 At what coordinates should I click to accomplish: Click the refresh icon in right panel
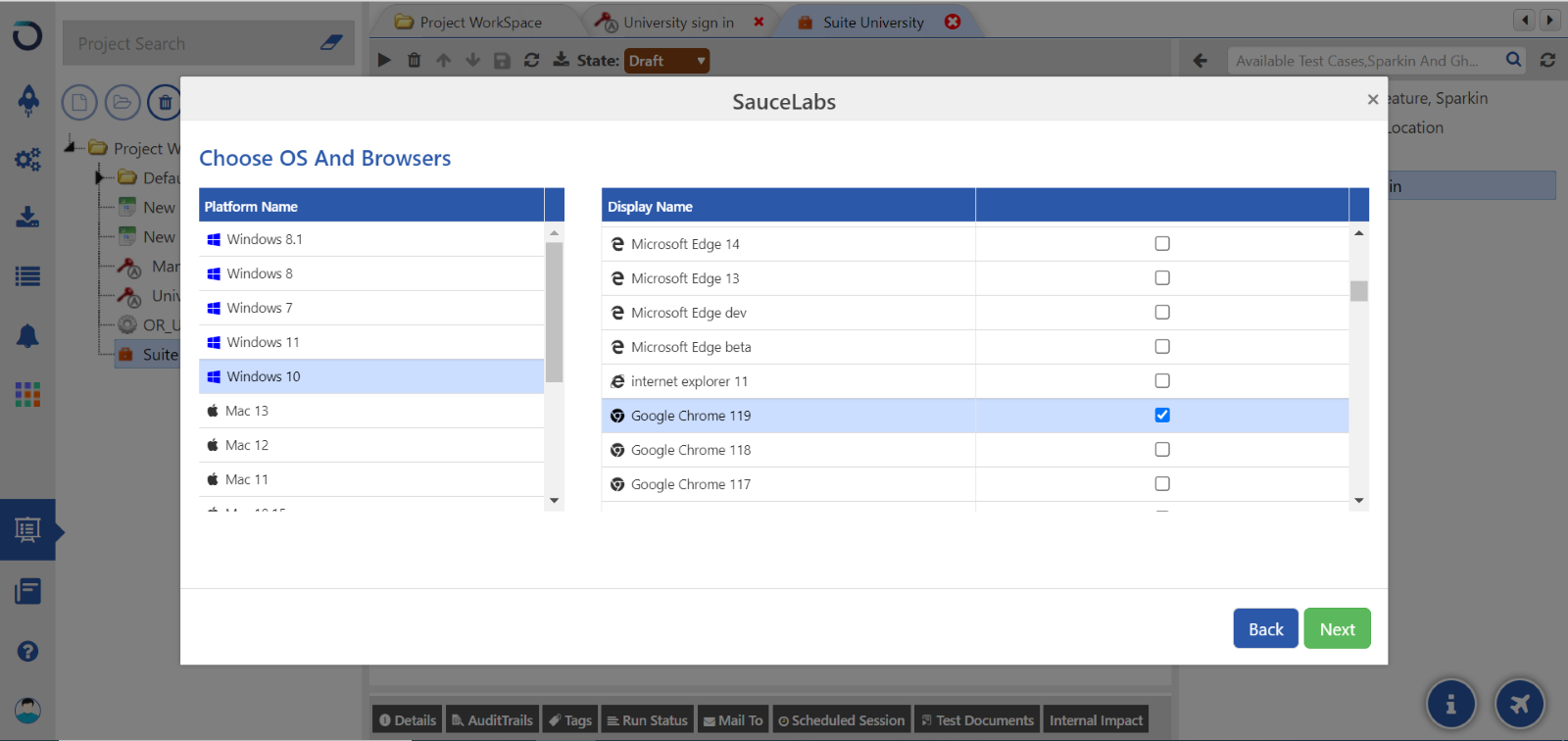1548,60
